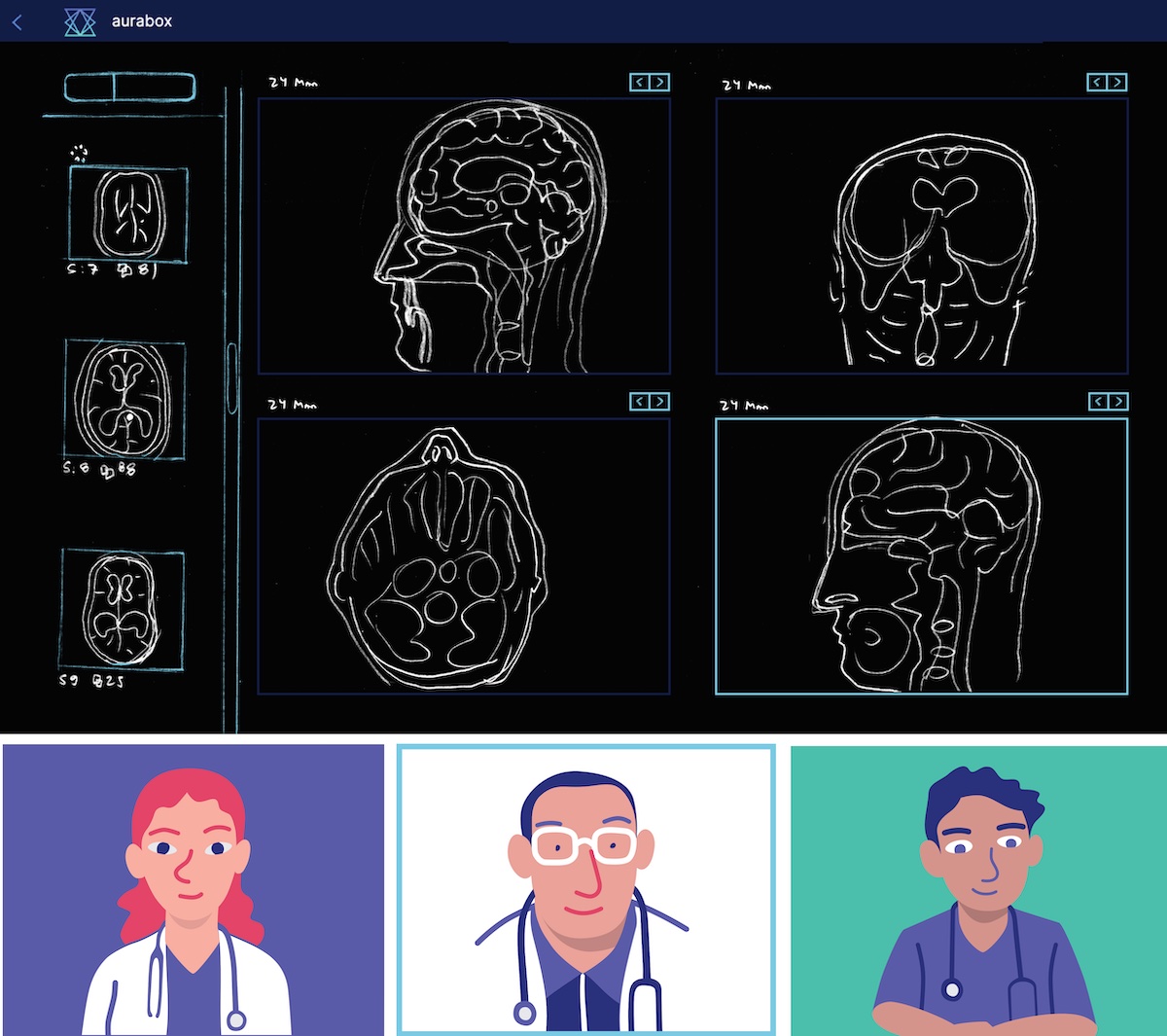Select the S:7 series thumbnail
Screen dimensions: 1167x1036
[126, 216]
